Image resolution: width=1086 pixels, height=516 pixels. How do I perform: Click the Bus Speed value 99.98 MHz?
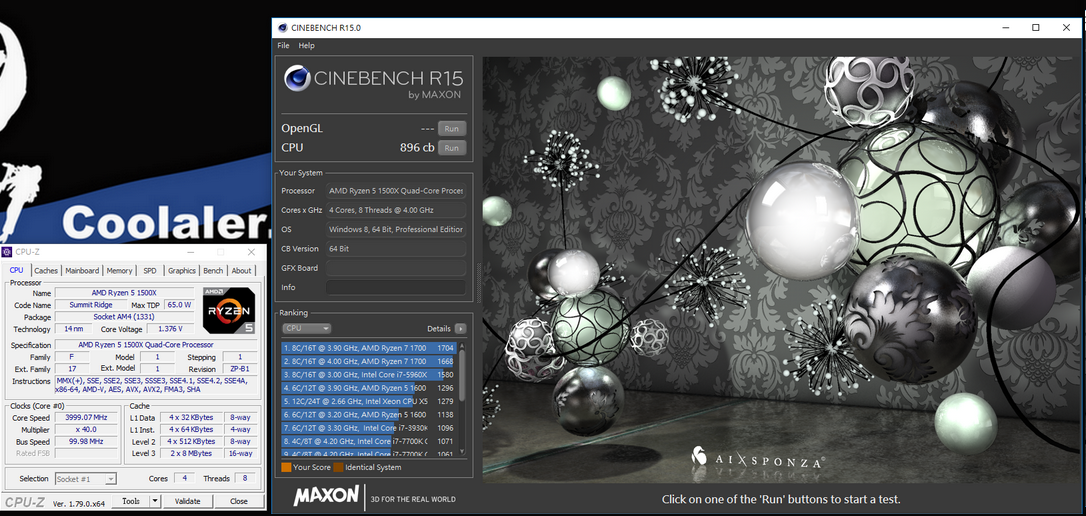click(x=87, y=441)
